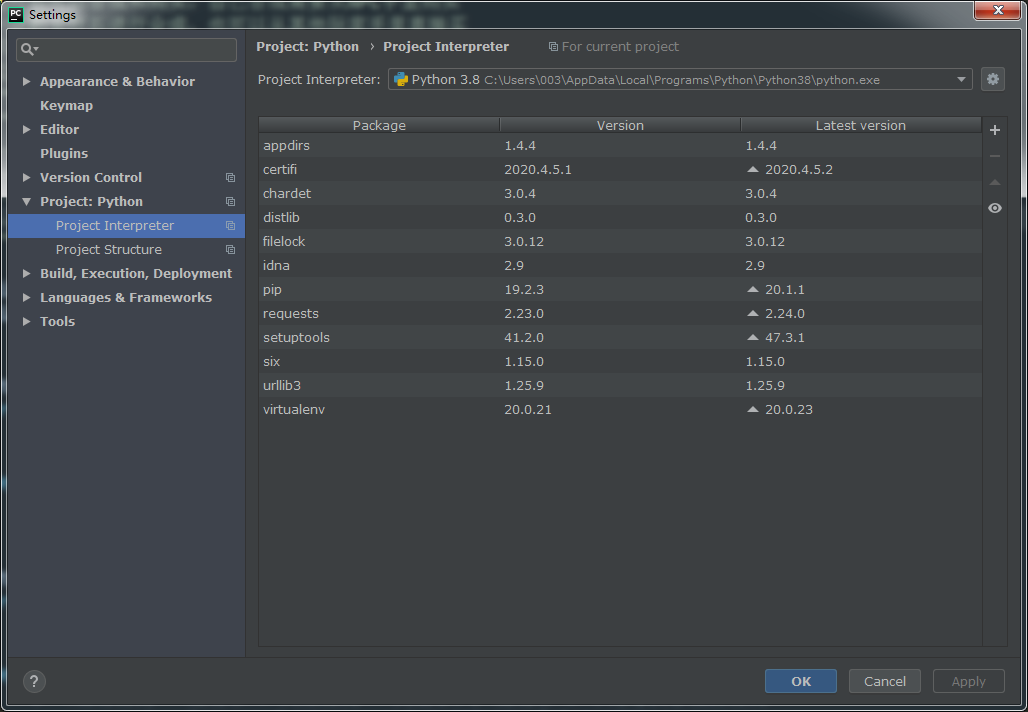Click the Python logo in interpreter field
Image resolution: width=1028 pixels, height=712 pixels.
(x=401, y=79)
